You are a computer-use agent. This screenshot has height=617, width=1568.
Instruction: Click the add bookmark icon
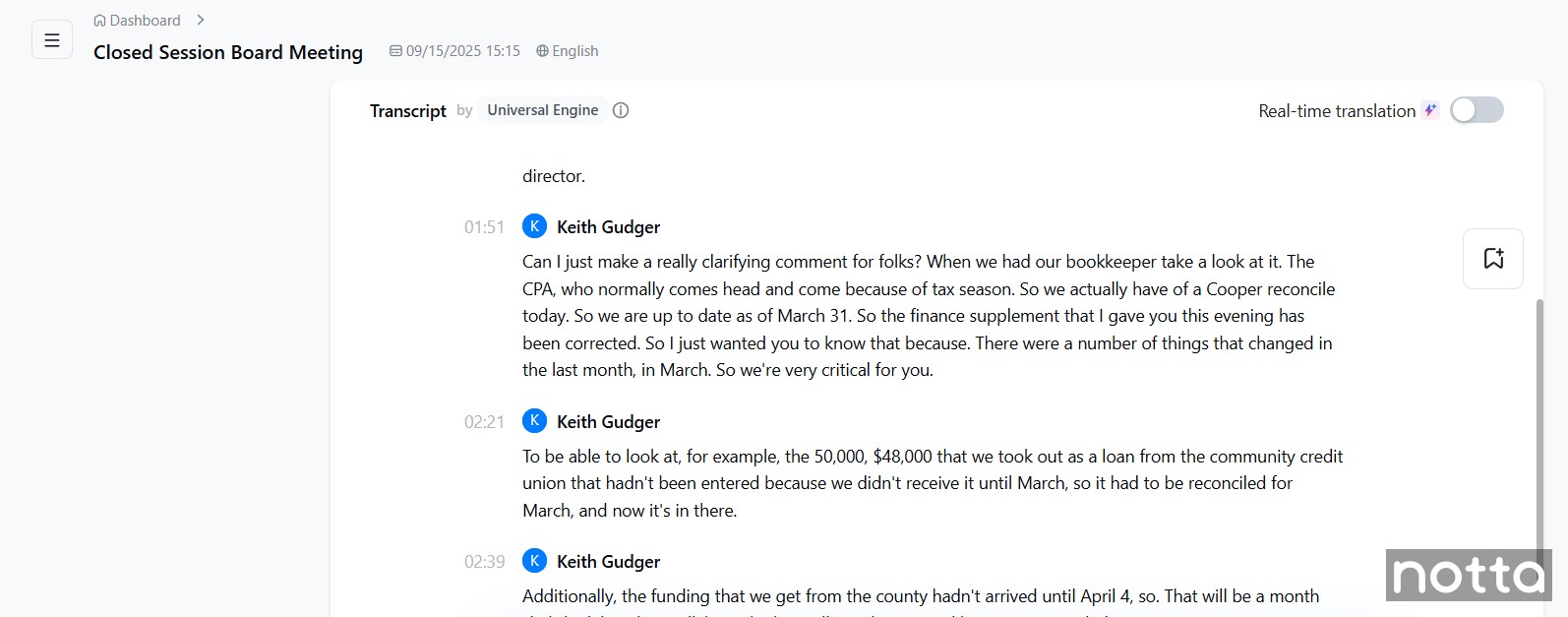[x=1492, y=259]
